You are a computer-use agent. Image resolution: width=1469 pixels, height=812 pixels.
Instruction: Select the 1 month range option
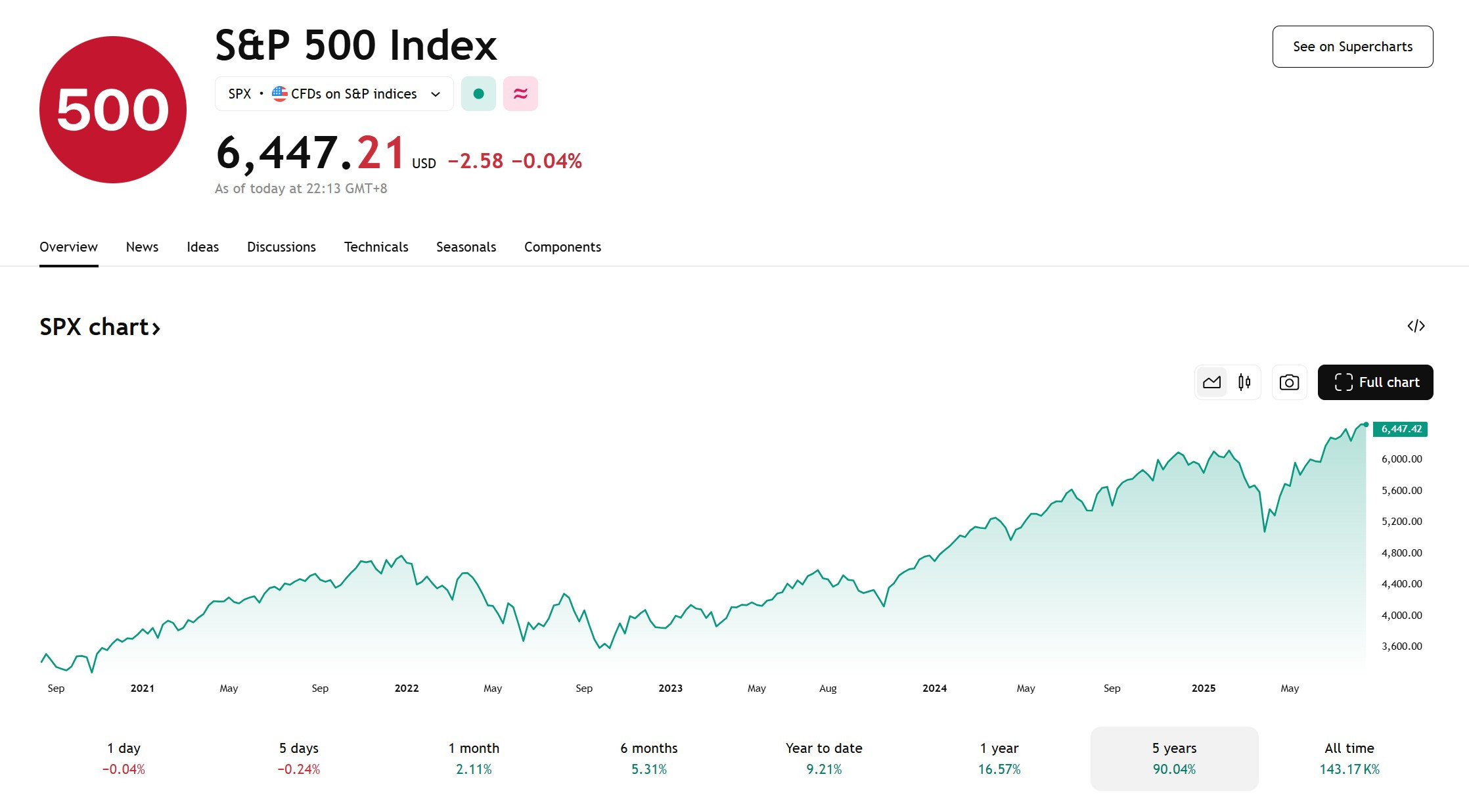click(x=474, y=758)
